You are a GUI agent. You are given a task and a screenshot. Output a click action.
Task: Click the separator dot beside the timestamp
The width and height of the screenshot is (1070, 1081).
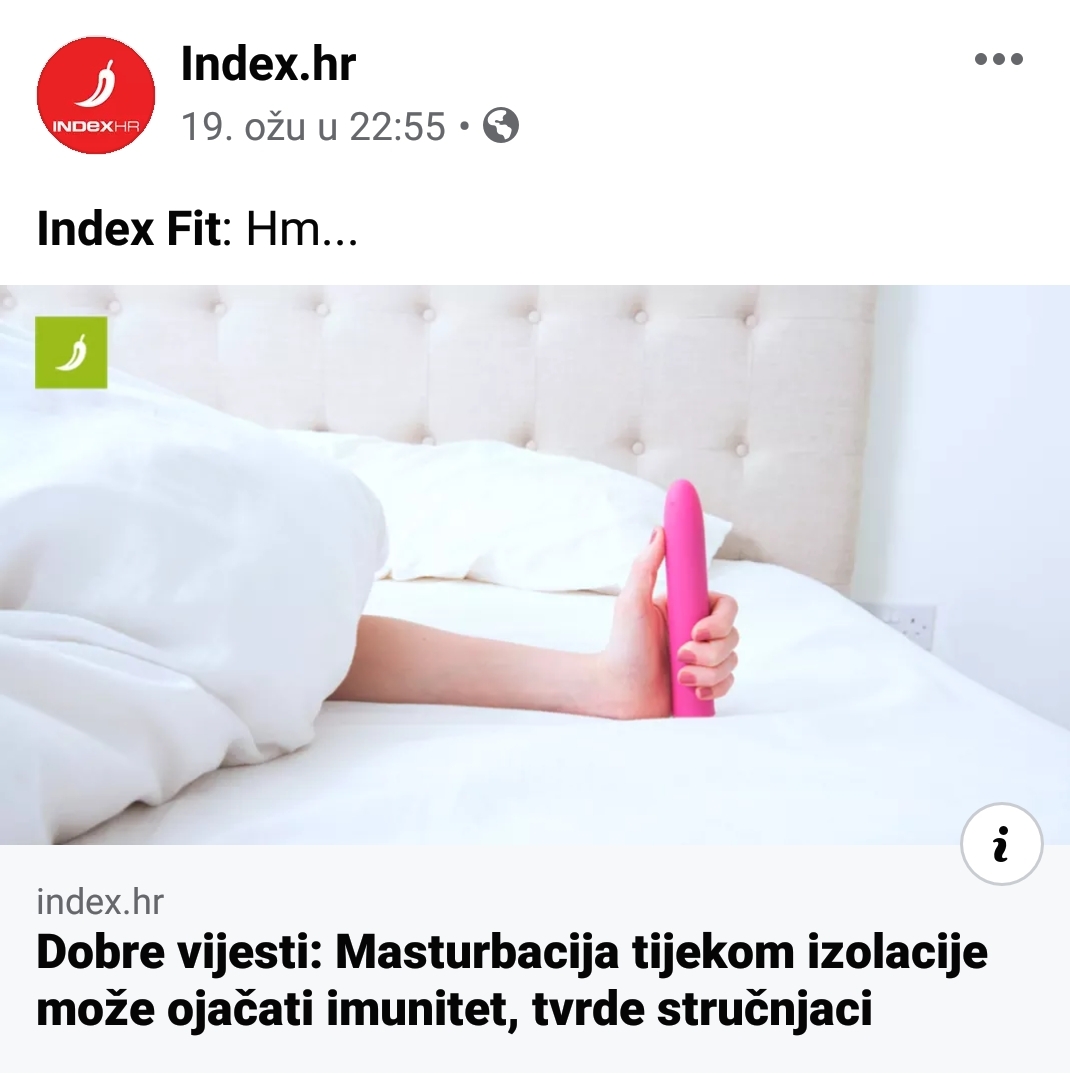tap(464, 127)
